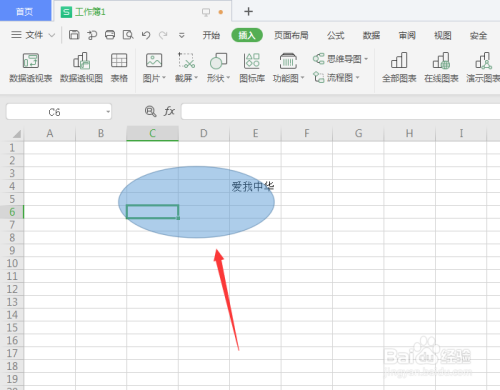Click in the formula bar input
This screenshot has width=500, height=390.
(340, 111)
